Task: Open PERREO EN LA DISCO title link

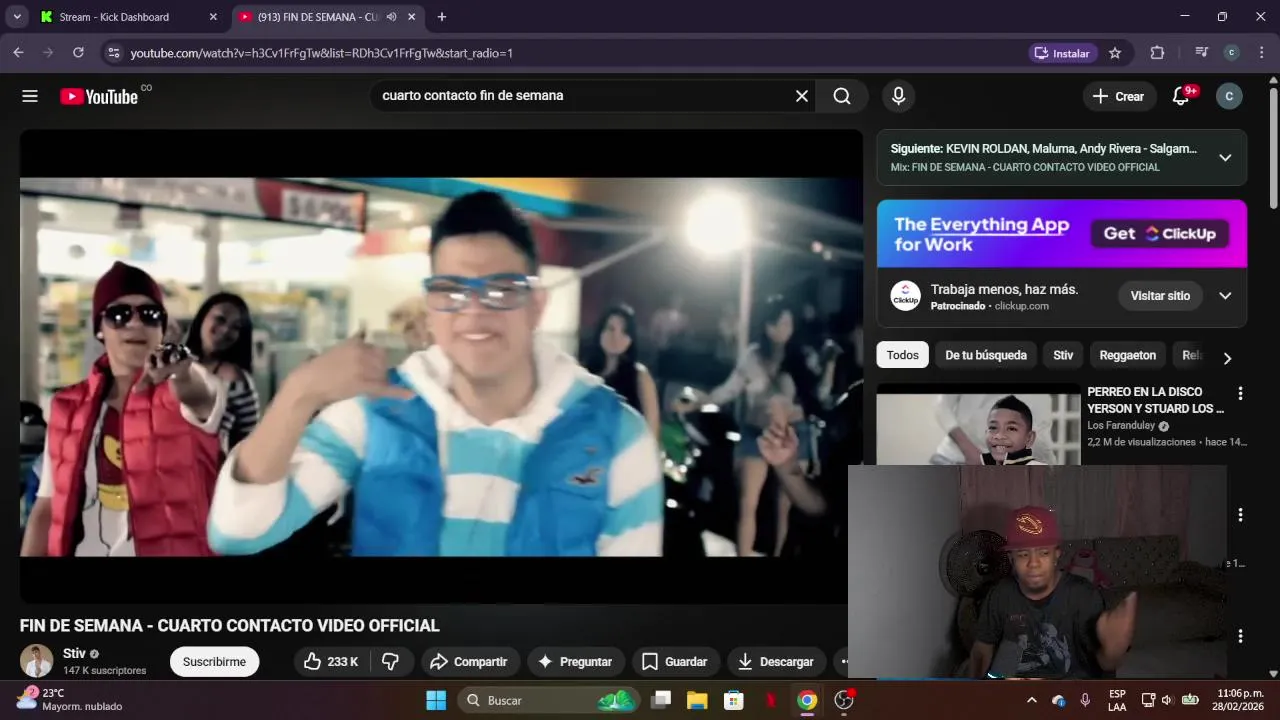Action: 1155,400
